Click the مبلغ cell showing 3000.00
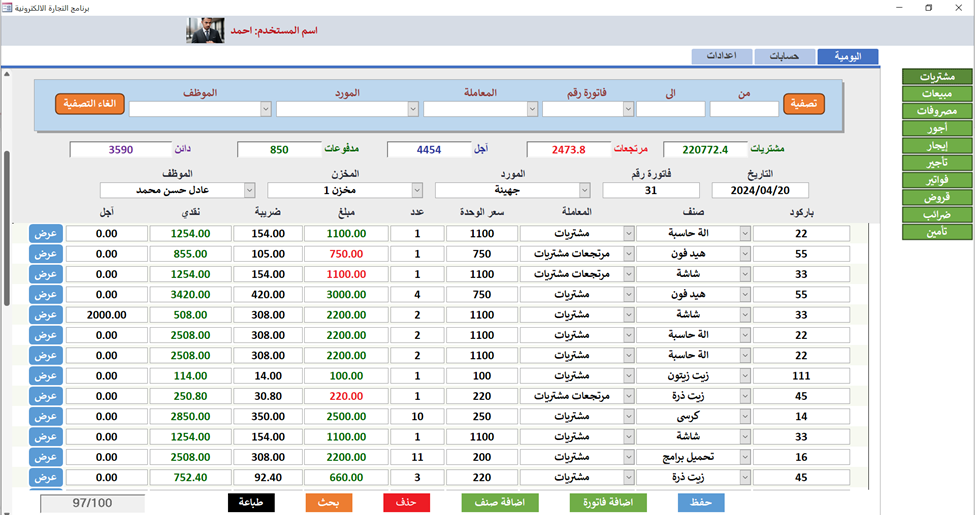Image resolution: width=975 pixels, height=515 pixels. [x=346, y=294]
